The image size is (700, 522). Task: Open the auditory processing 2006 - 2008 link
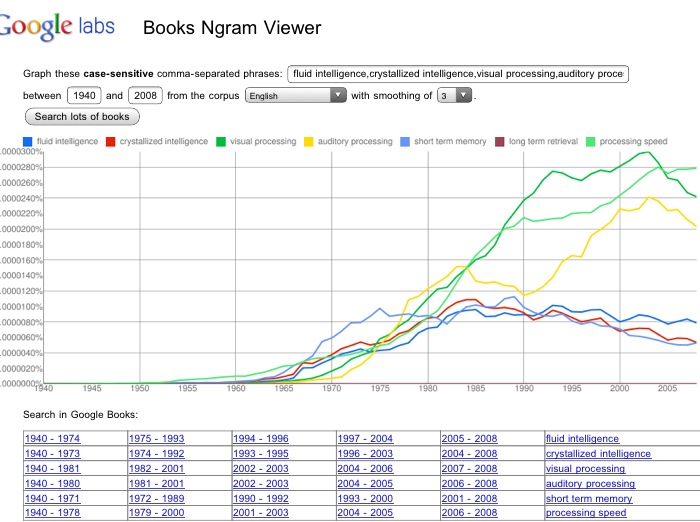pos(469,484)
